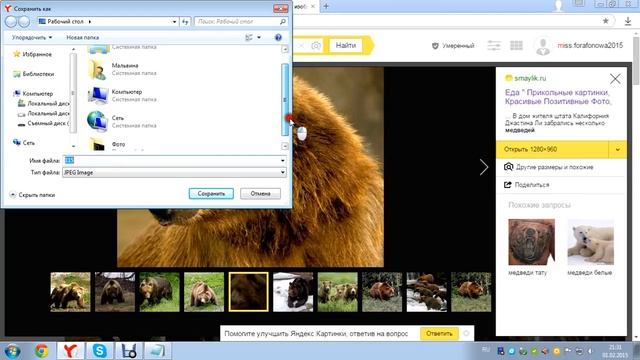Select Избранное in the navigation pane
Viewport: 640px width, 360px height.
pyautogui.click(x=33, y=54)
